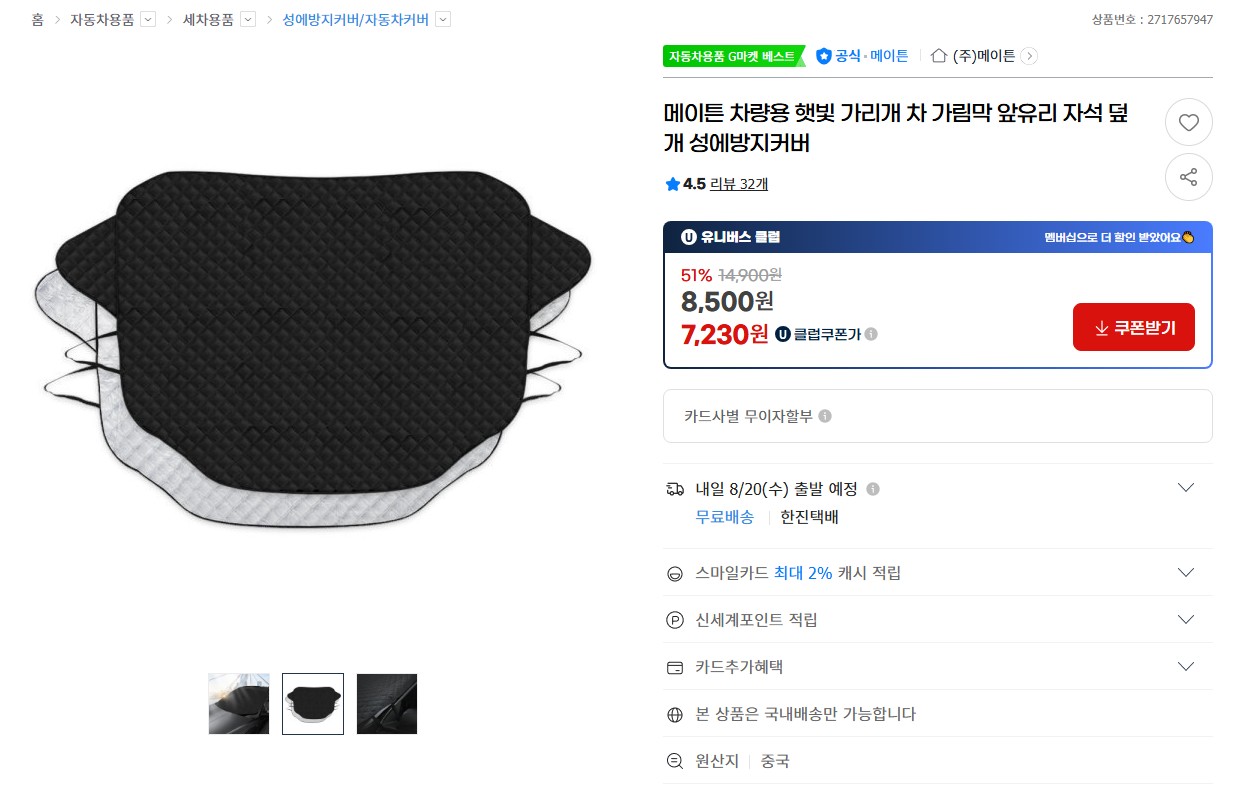Expand 신세계포인트 적립 section

click(x=1186, y=620)
